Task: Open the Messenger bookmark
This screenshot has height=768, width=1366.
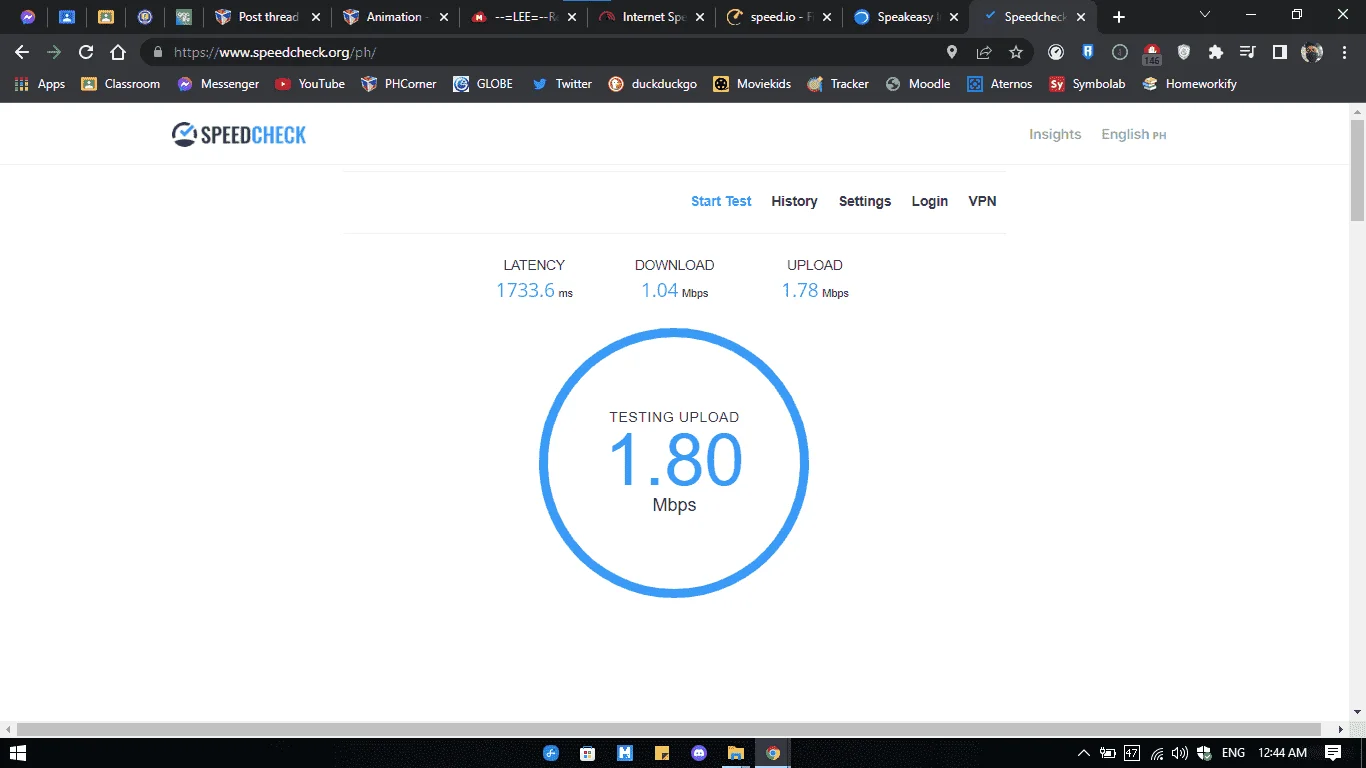Action: pos(218,84)
